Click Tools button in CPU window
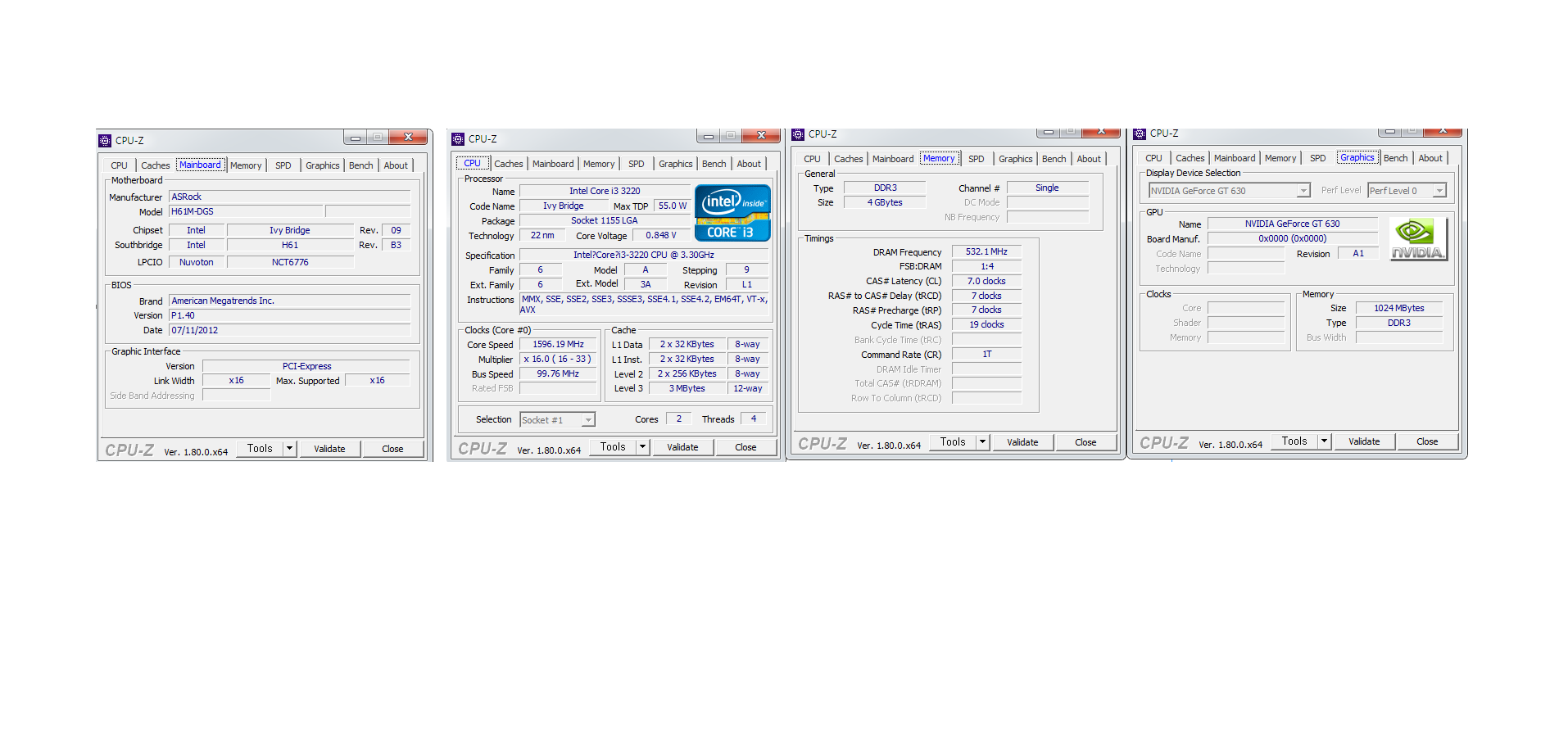 click(x=613, y=447)
